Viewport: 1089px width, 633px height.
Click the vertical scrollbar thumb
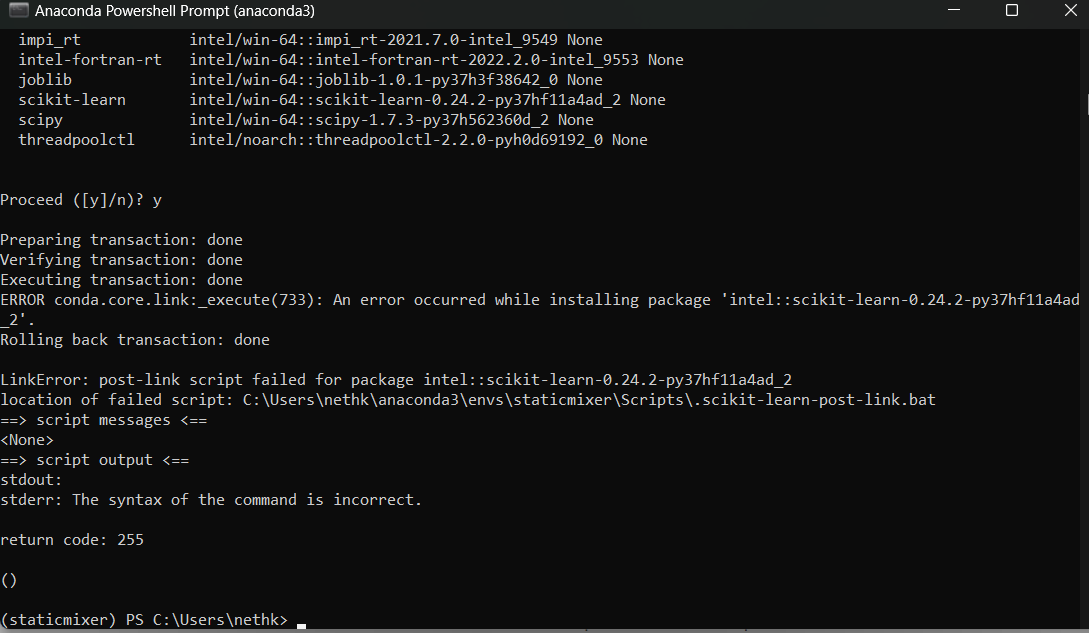point(1085,105)
